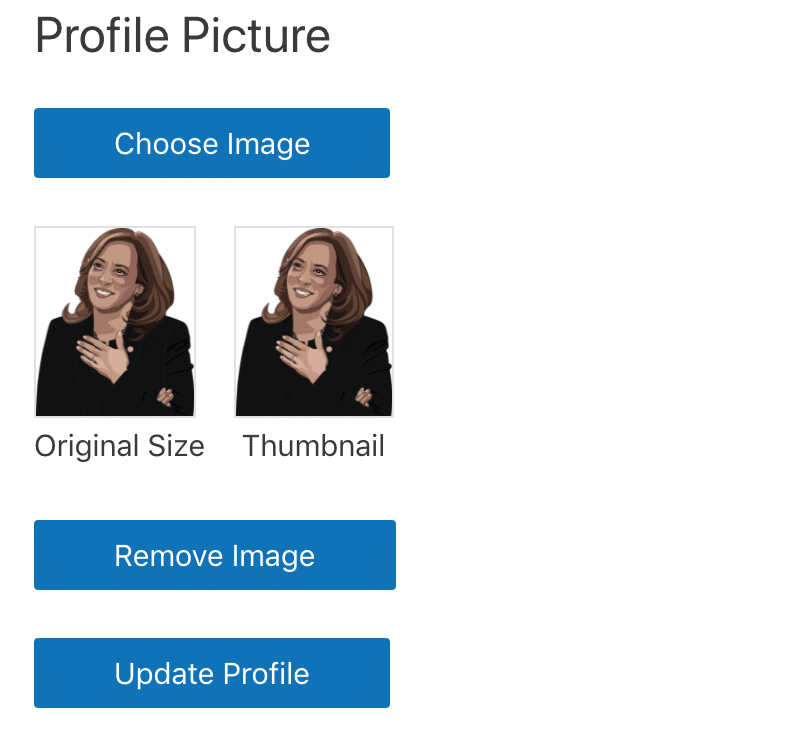Click the word Remove in Remove Image
The height and width of the screenshot is (736, 808).
pyautogui.click(x=169, y=556)
